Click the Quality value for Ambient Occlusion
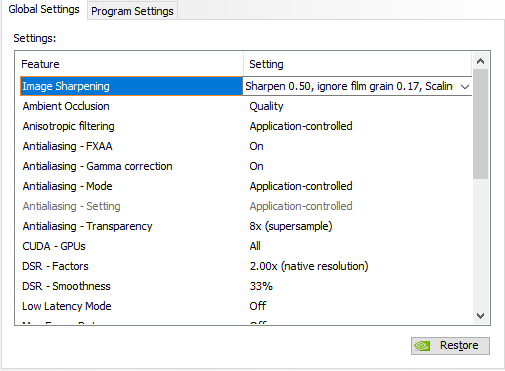 click(x=266, y=106)
